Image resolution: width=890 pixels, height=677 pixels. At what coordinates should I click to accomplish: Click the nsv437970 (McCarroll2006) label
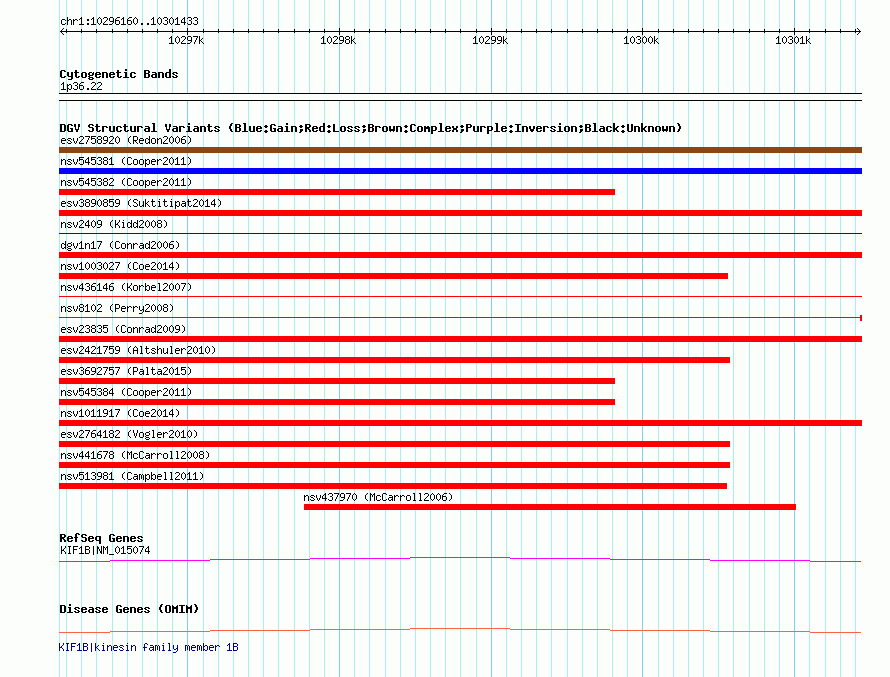pos(378,497)
